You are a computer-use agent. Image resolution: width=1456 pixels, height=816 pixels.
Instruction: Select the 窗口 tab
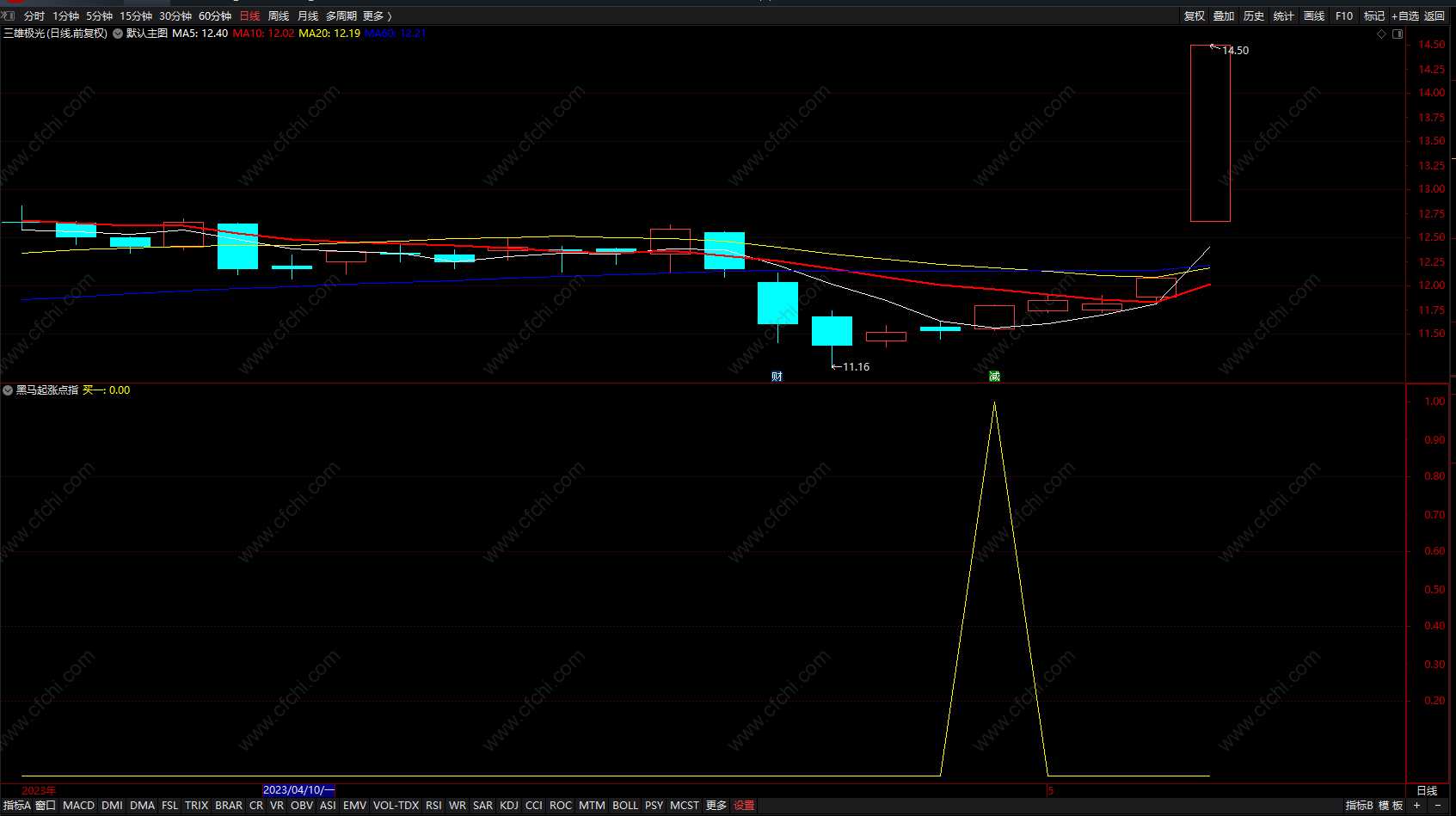point(46,806)
